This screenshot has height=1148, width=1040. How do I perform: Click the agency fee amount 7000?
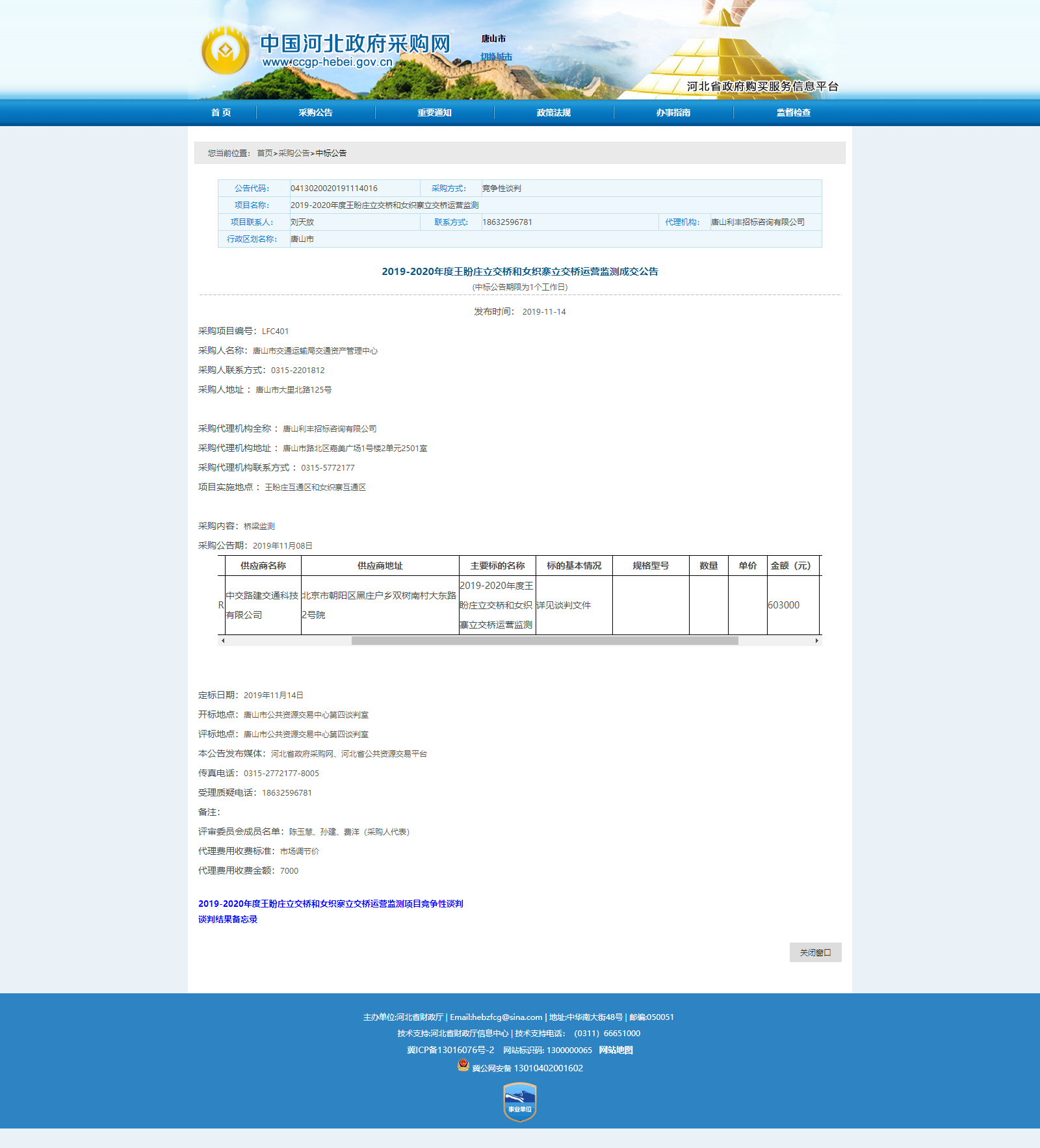289,871
